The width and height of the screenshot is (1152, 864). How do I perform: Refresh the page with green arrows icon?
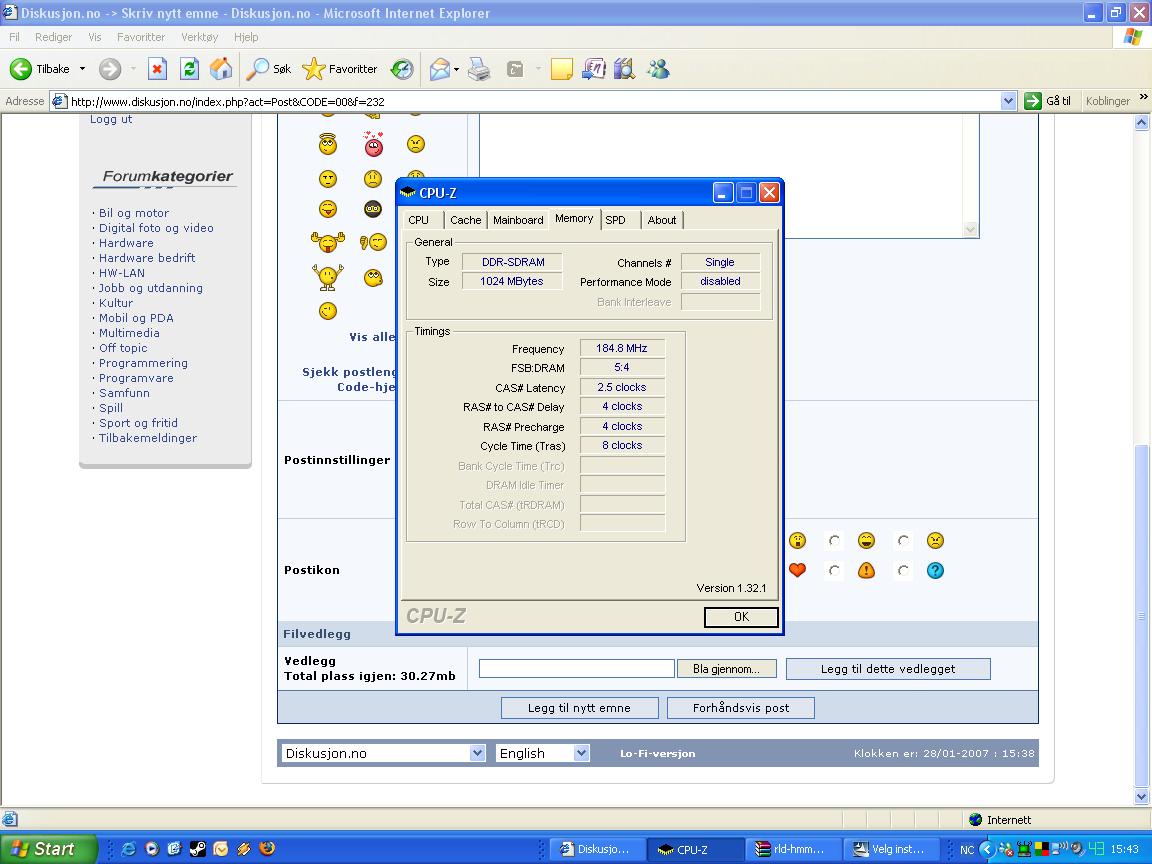[x=190, y=69]
